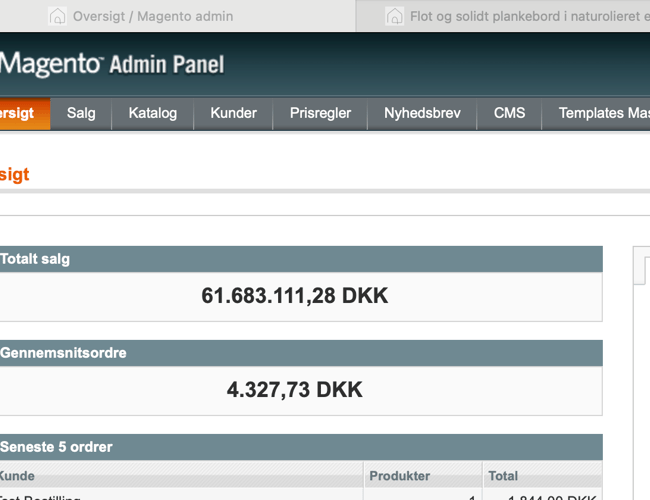Click the Totalt salg panel header
Image resolution: width=650 pixels, height=500 pixels.
point(300,259)
